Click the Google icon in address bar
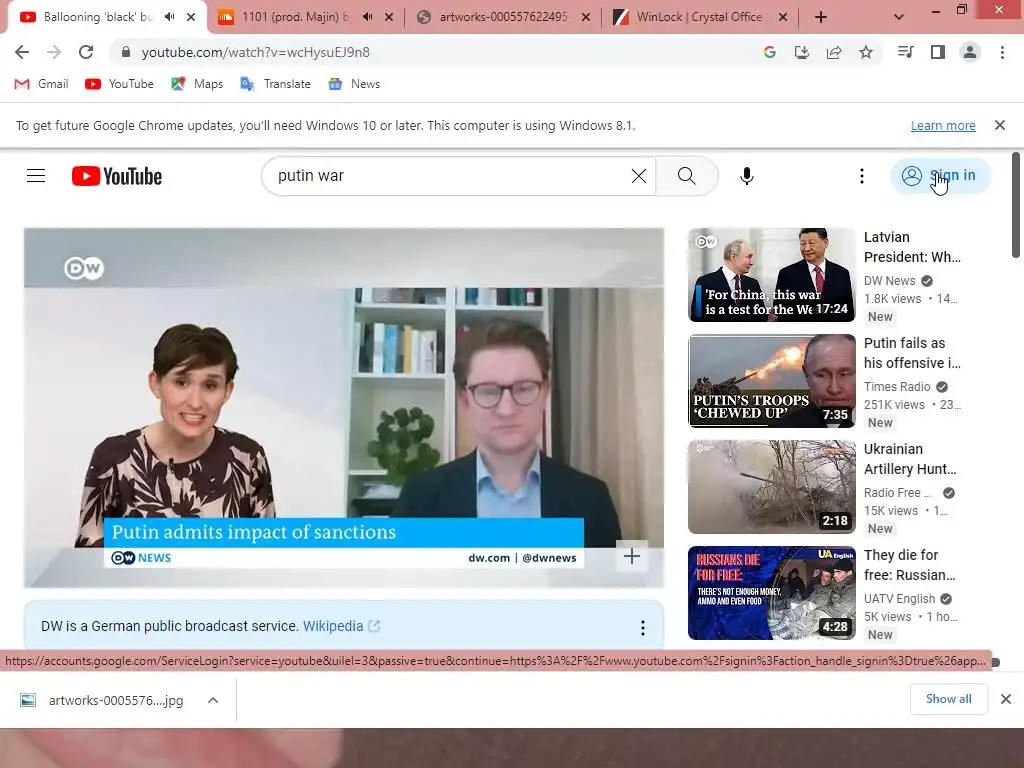This screenshot has height=768, width=1024. click(770, 52)
